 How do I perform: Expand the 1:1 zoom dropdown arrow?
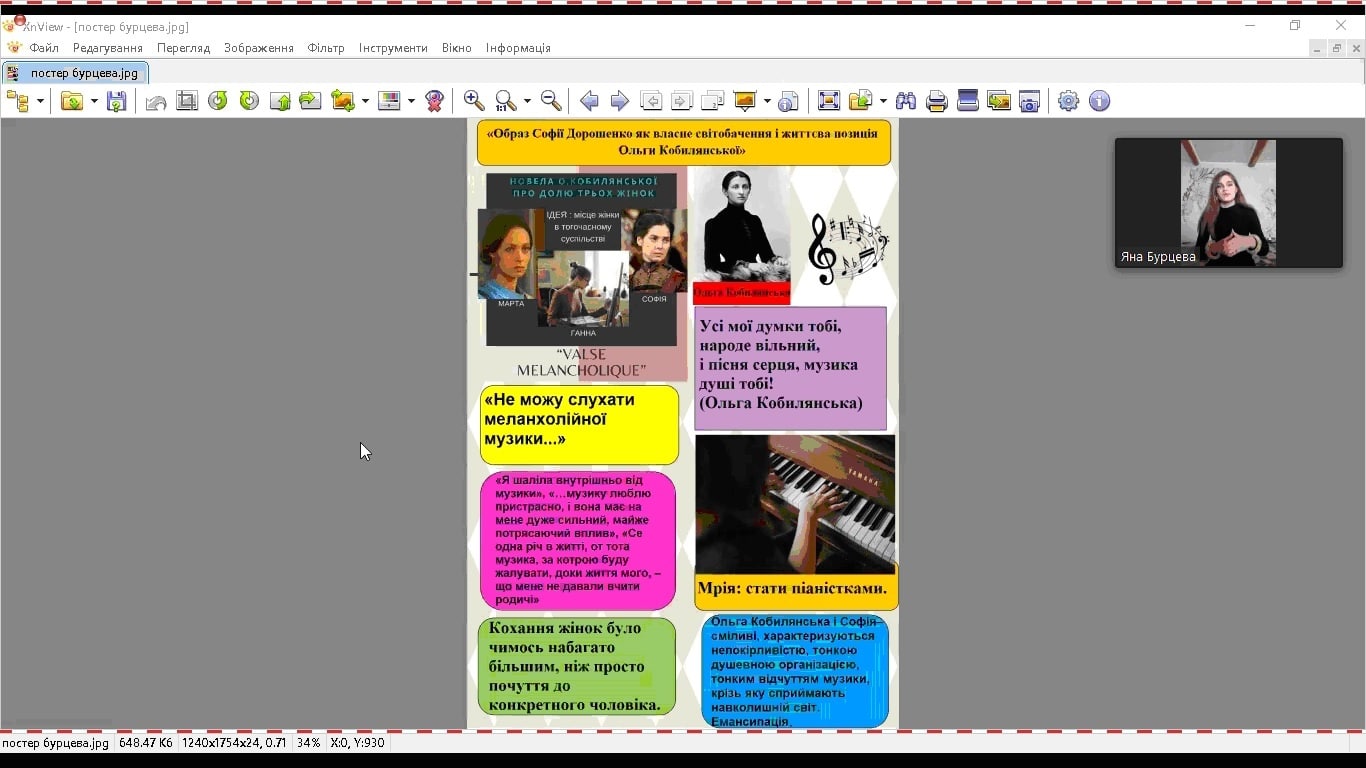[527, 101]
